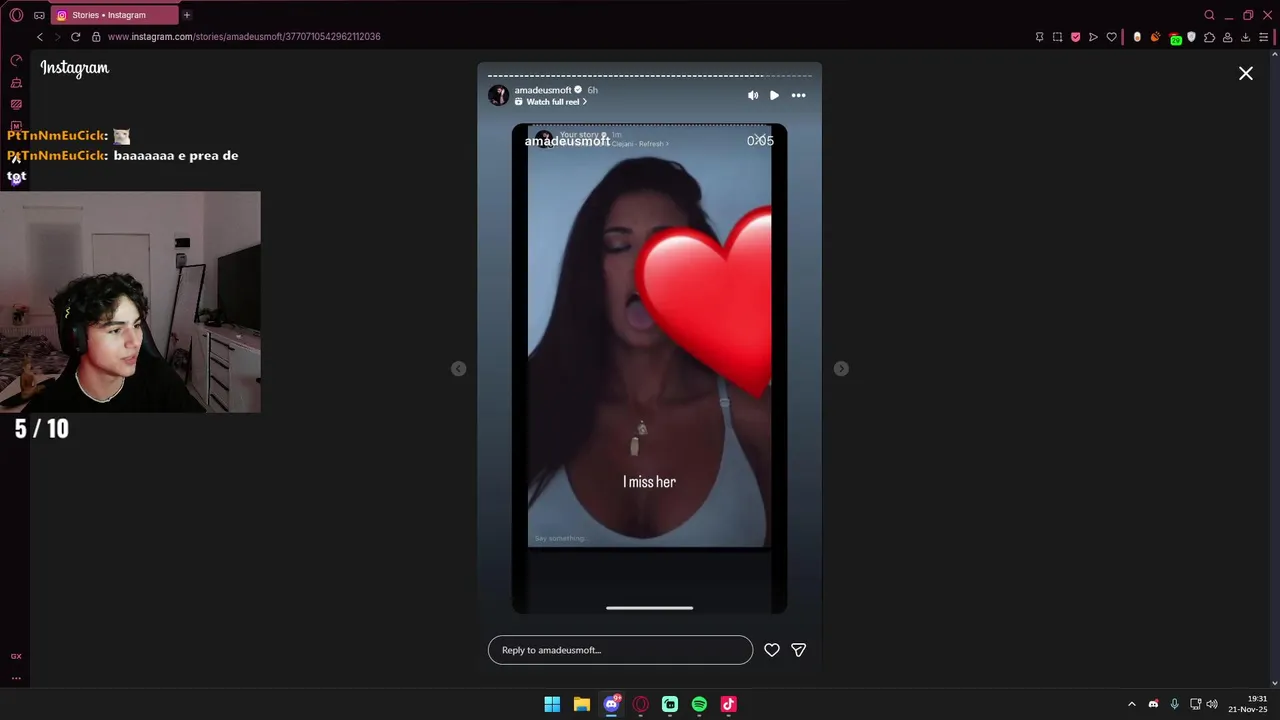Play the paused story
The width and height of the screenshot is (1280, 720).
tap(774, 95)
